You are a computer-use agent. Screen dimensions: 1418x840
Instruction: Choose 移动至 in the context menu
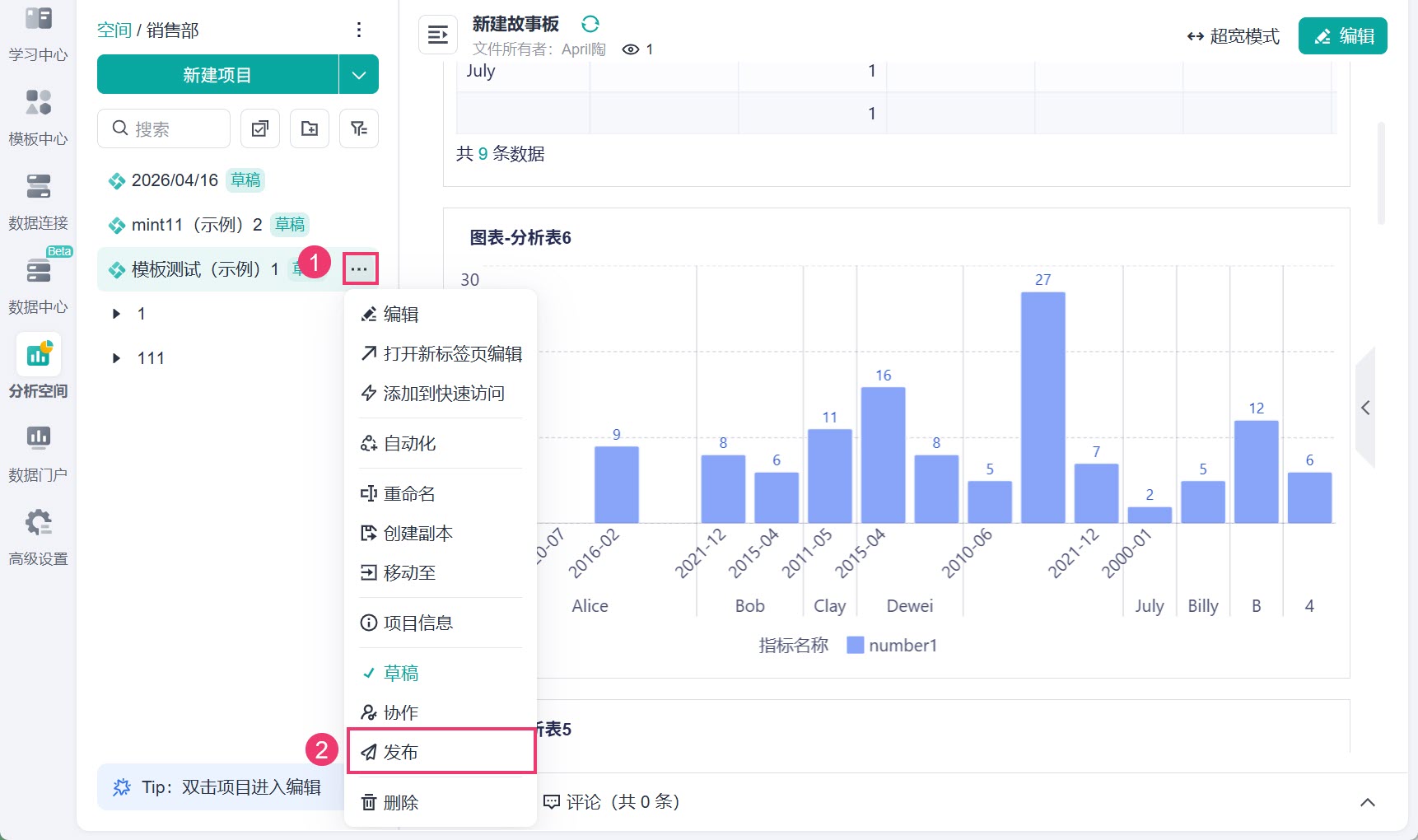pos(441,572)
